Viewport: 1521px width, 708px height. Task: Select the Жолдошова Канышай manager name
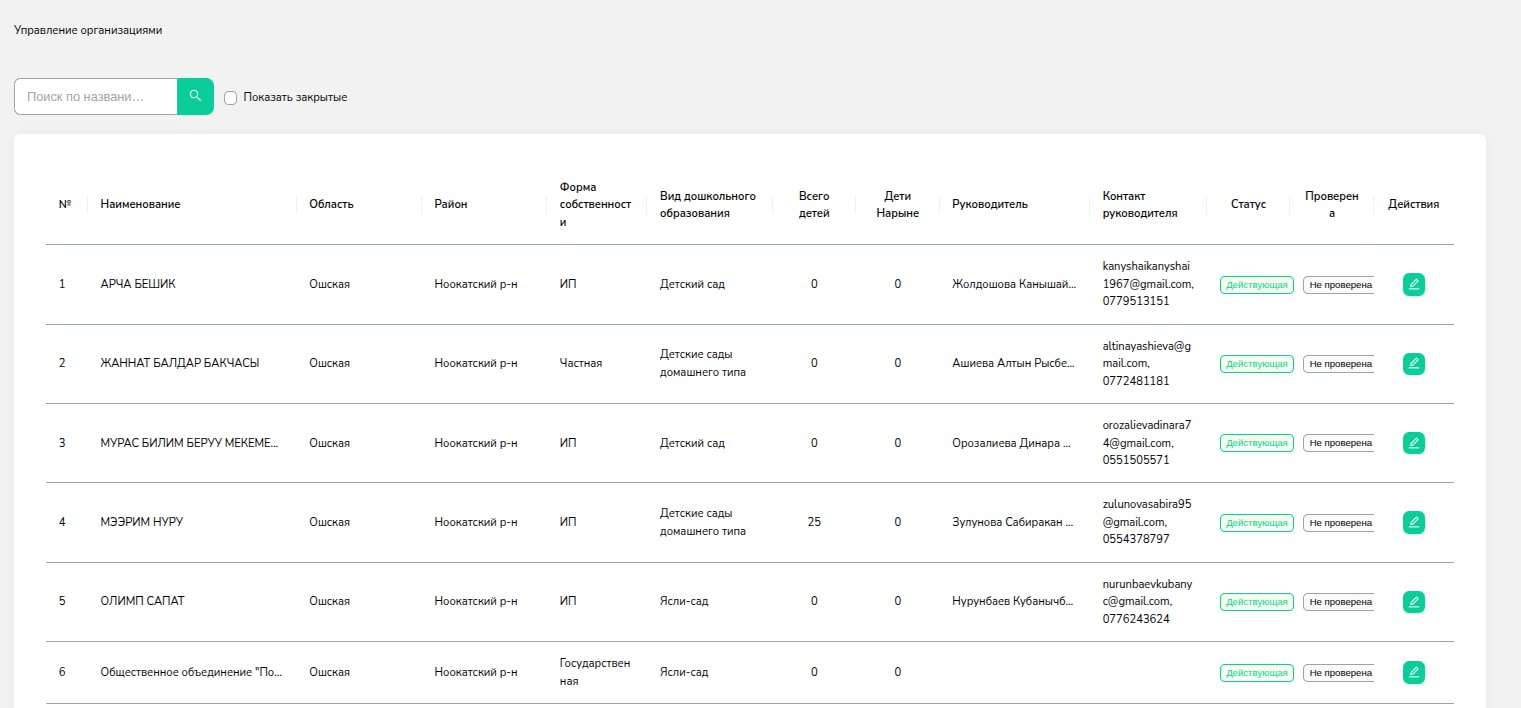point(1014,284)
